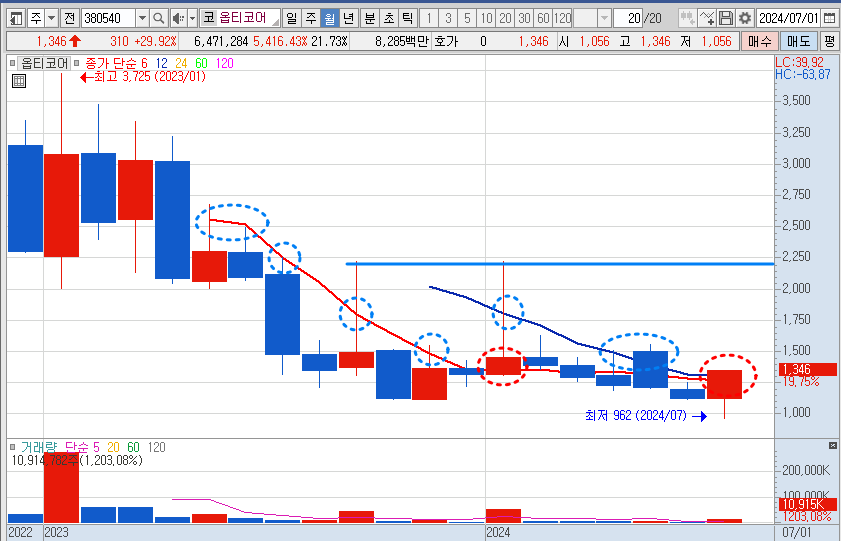Open stock code search magnifier

pos(158,18)
